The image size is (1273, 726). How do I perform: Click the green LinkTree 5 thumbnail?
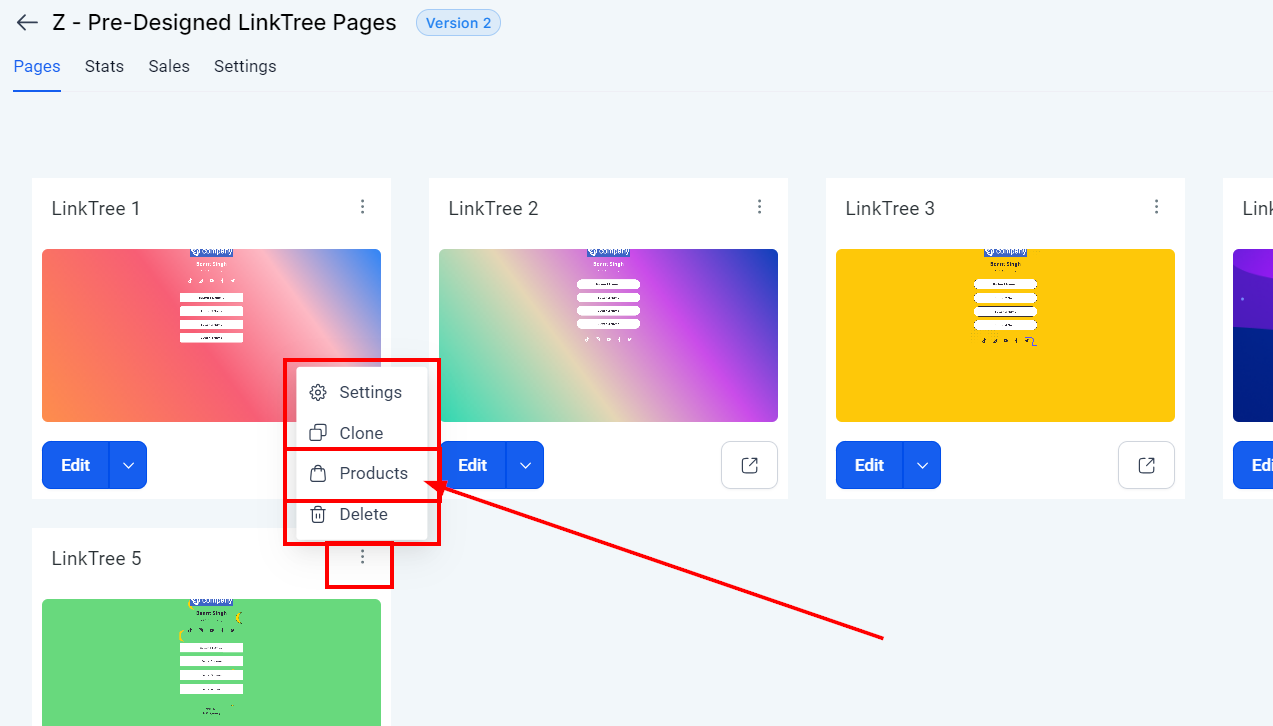click(211, 661)
